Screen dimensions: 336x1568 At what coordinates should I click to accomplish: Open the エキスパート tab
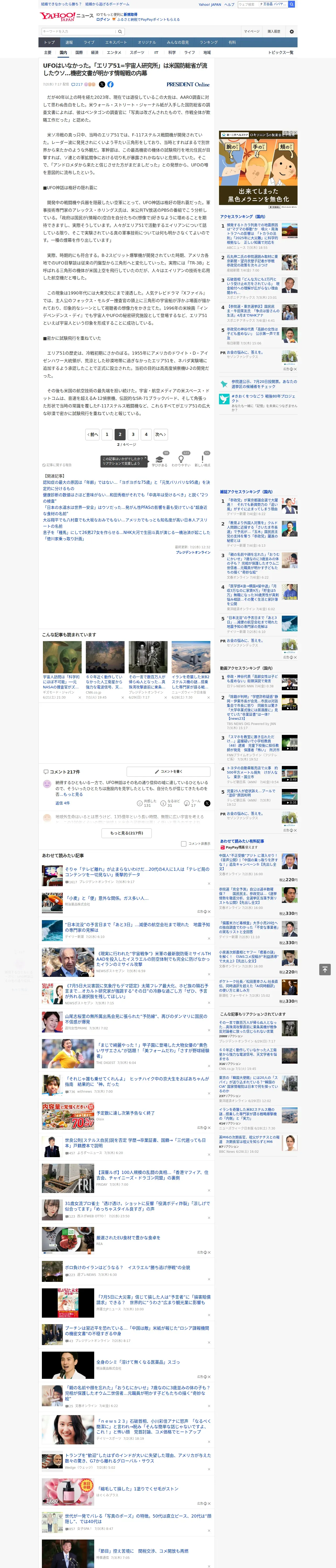[x=116, y=43]
